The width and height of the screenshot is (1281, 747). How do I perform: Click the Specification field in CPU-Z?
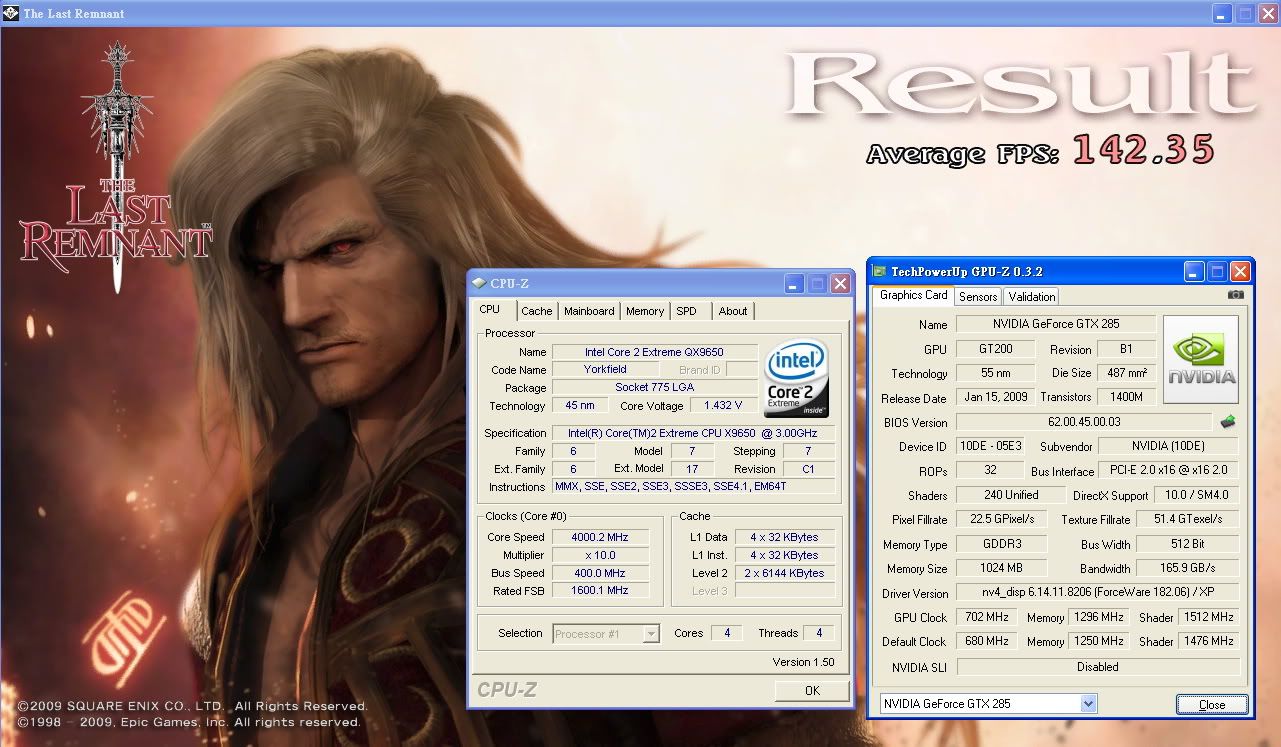pyautogui.click(x=693, y=433)
